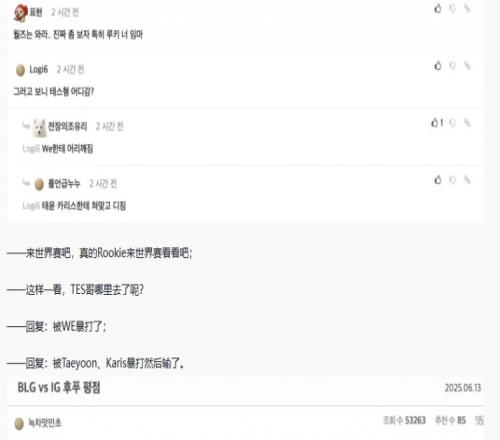500x440 pixels.
Task: Click the pencil icon on the top comment
Action: pos(467,9)
